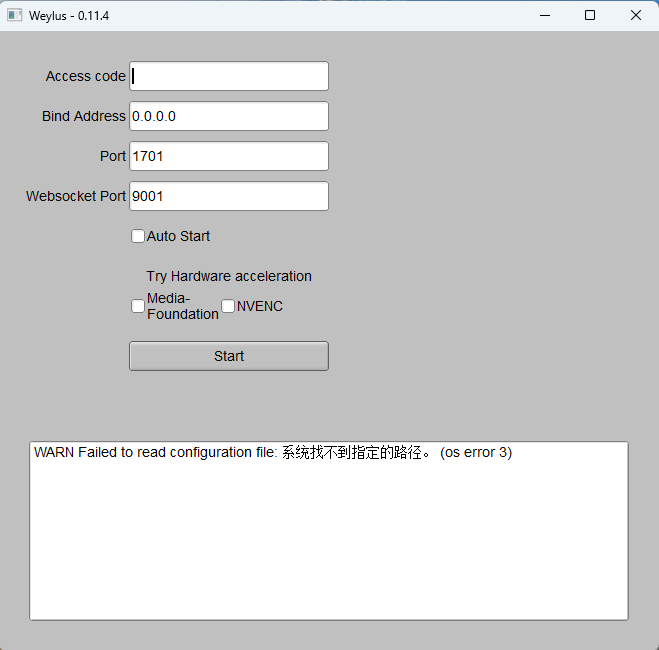The height and width of the screenshot is (650, 659).
Task: Click the Weylus app icon in title bar
Action: click(x=14, y=16)
